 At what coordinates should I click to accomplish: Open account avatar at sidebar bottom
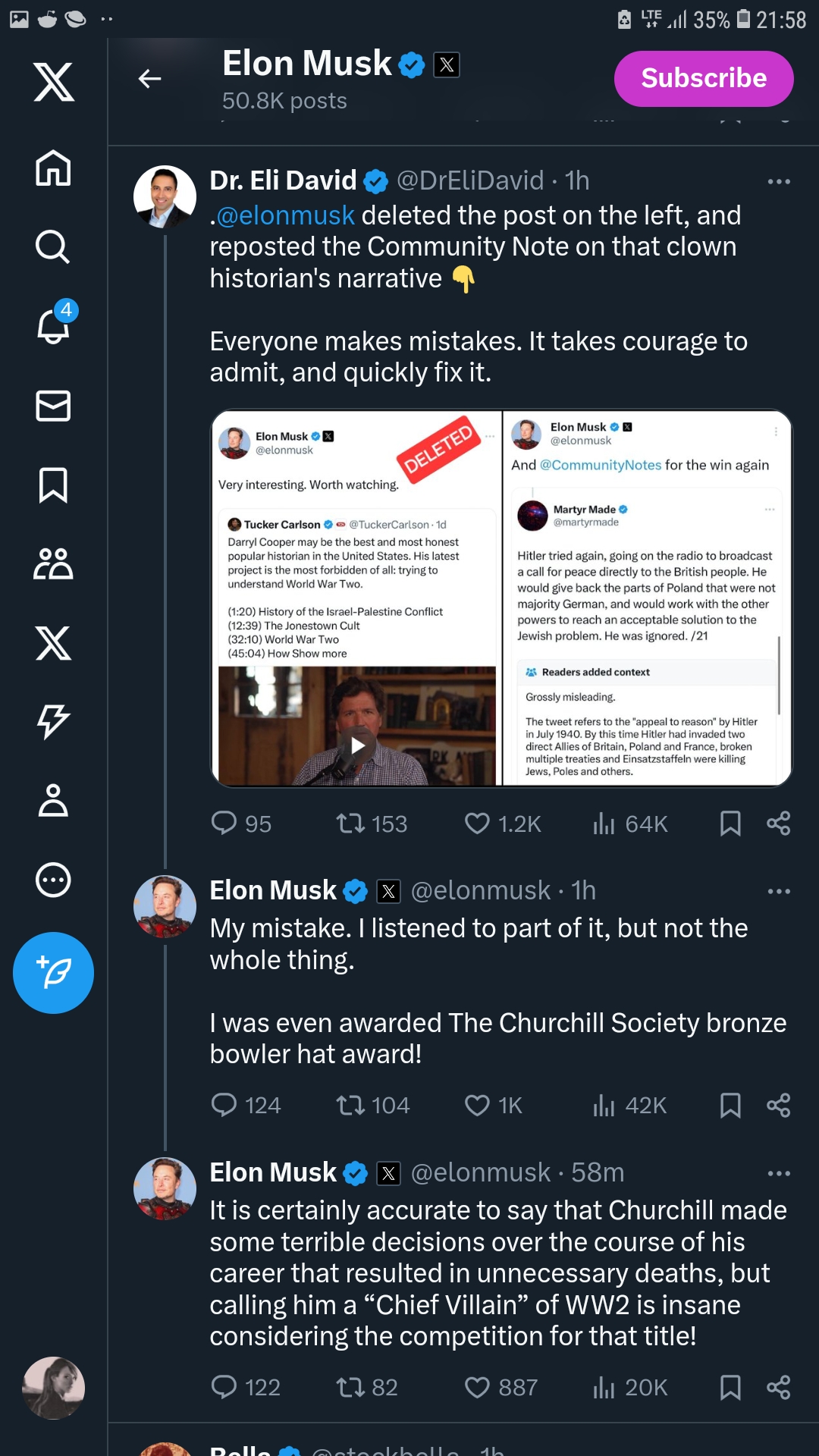tap(53, 1388)
